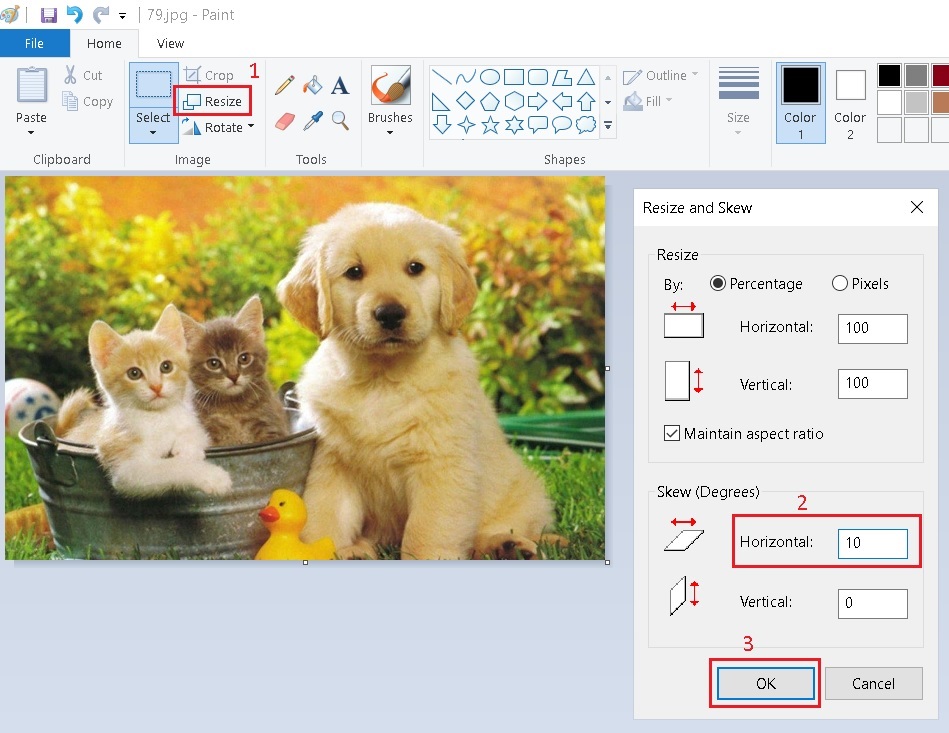Image resolution: width=949 pixels, height=733 pixels.
Task: Pick the Fill with color bucket tool
Action: (312, 85)
